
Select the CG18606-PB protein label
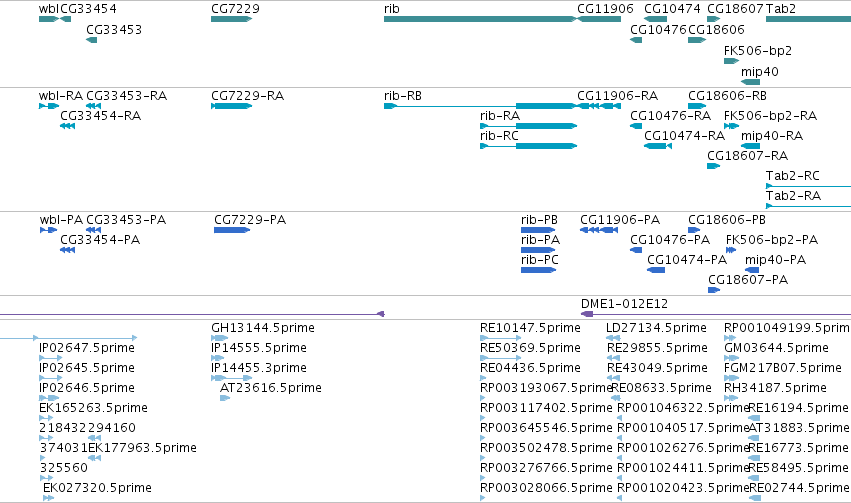click(727, 220)
